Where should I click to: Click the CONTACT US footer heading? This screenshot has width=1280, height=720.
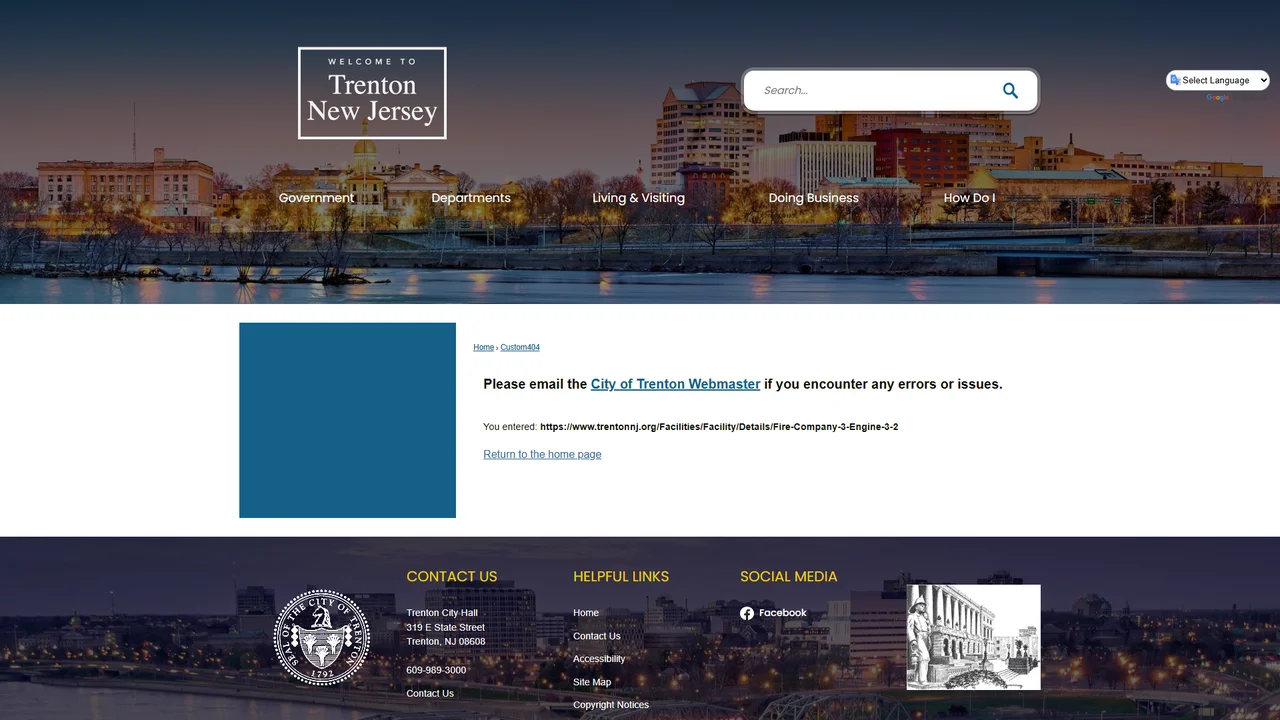(x=451, y=577)
